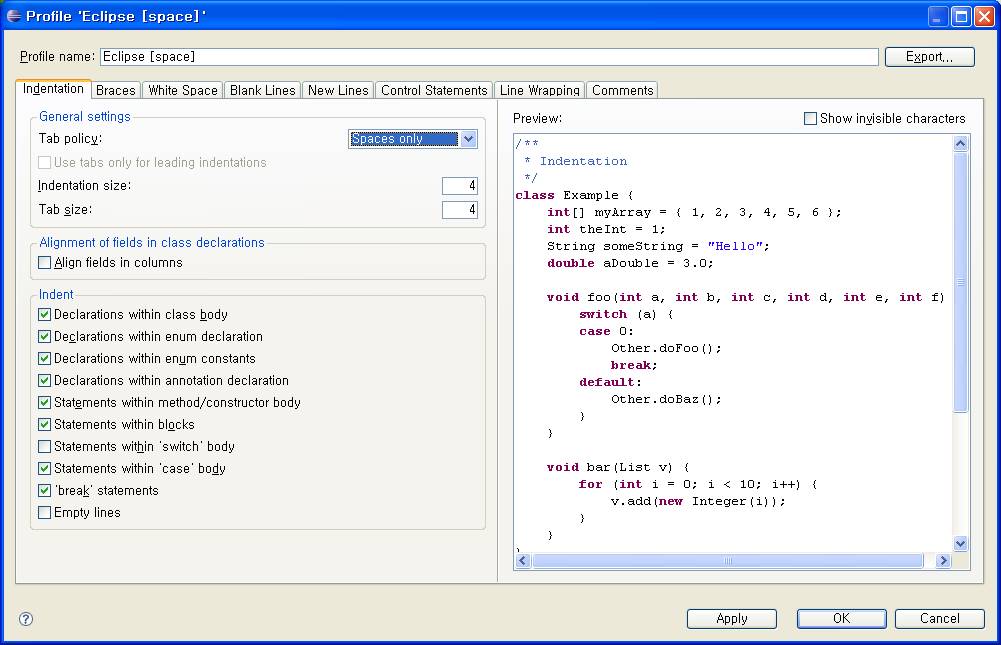Click the 'String someString' preview line
The height and width of the screenshot is (645, 1001).
658,247
